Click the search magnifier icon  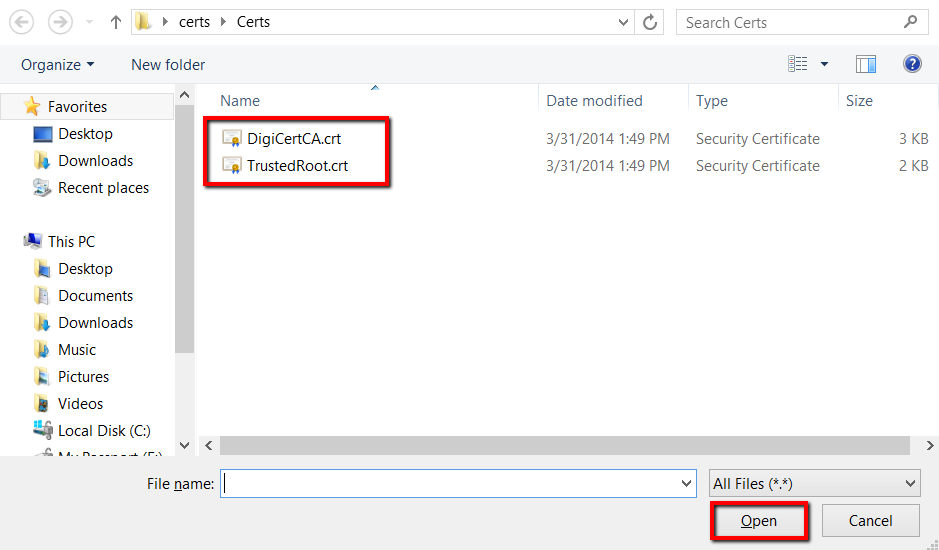point(911,22)
